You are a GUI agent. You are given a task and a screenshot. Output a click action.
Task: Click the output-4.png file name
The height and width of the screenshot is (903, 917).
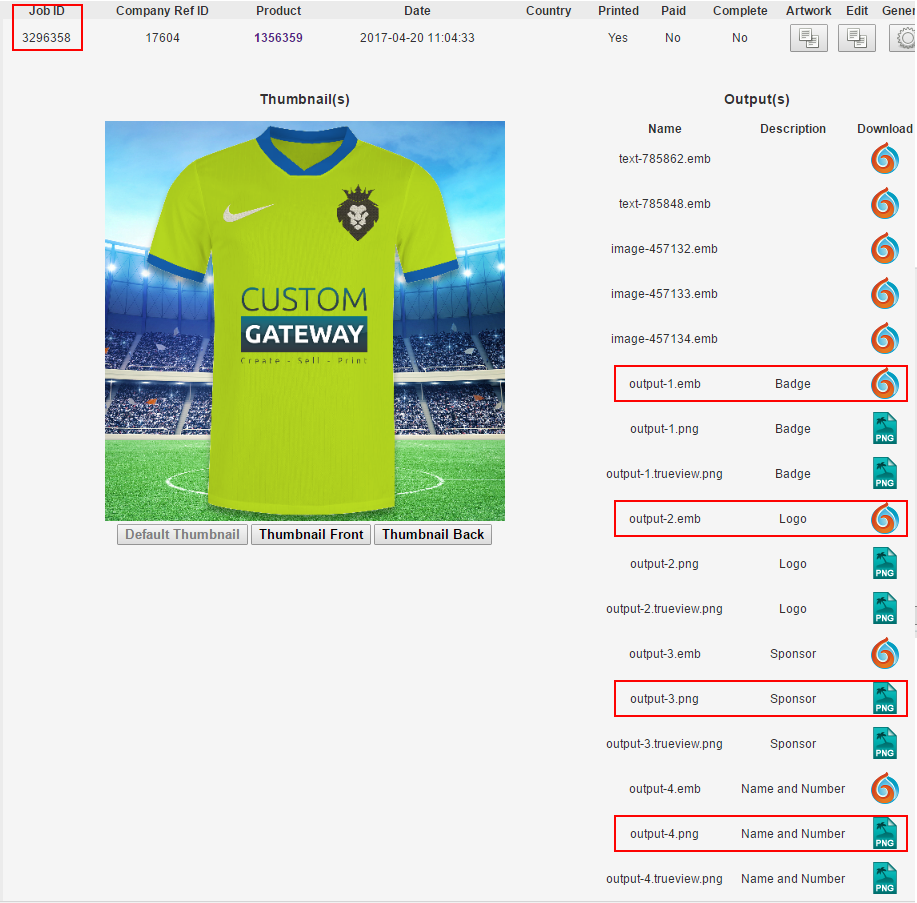(x=664, y=834)
